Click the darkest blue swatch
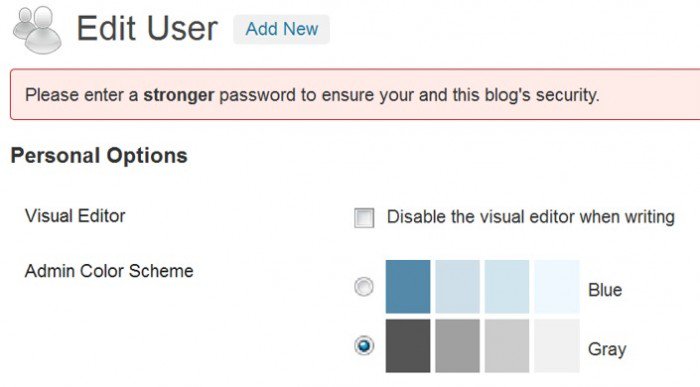 click(x=408, y=287)
